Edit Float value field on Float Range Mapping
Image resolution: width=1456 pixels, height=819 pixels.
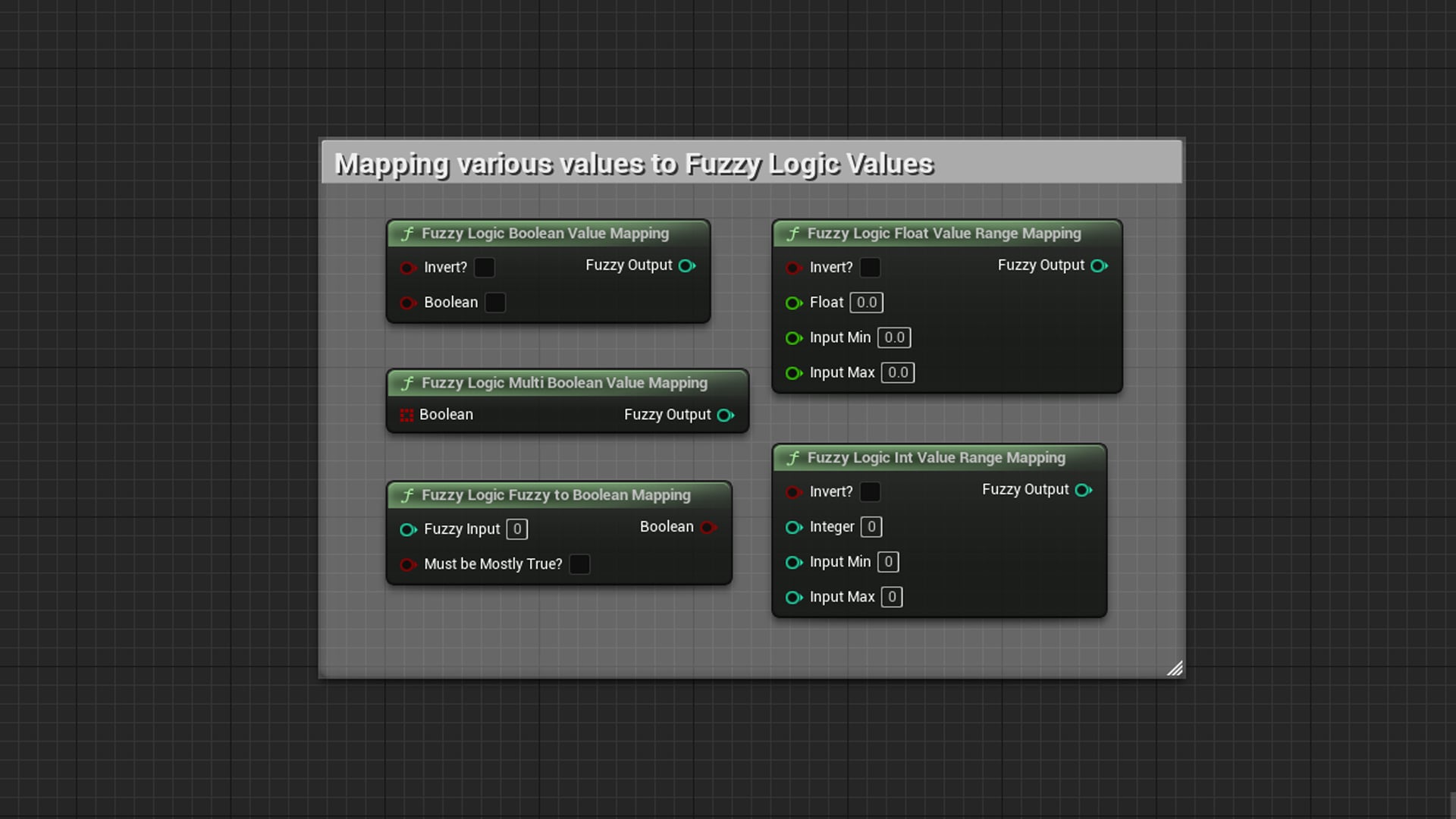pyautogui.click(x=866, y=303)
